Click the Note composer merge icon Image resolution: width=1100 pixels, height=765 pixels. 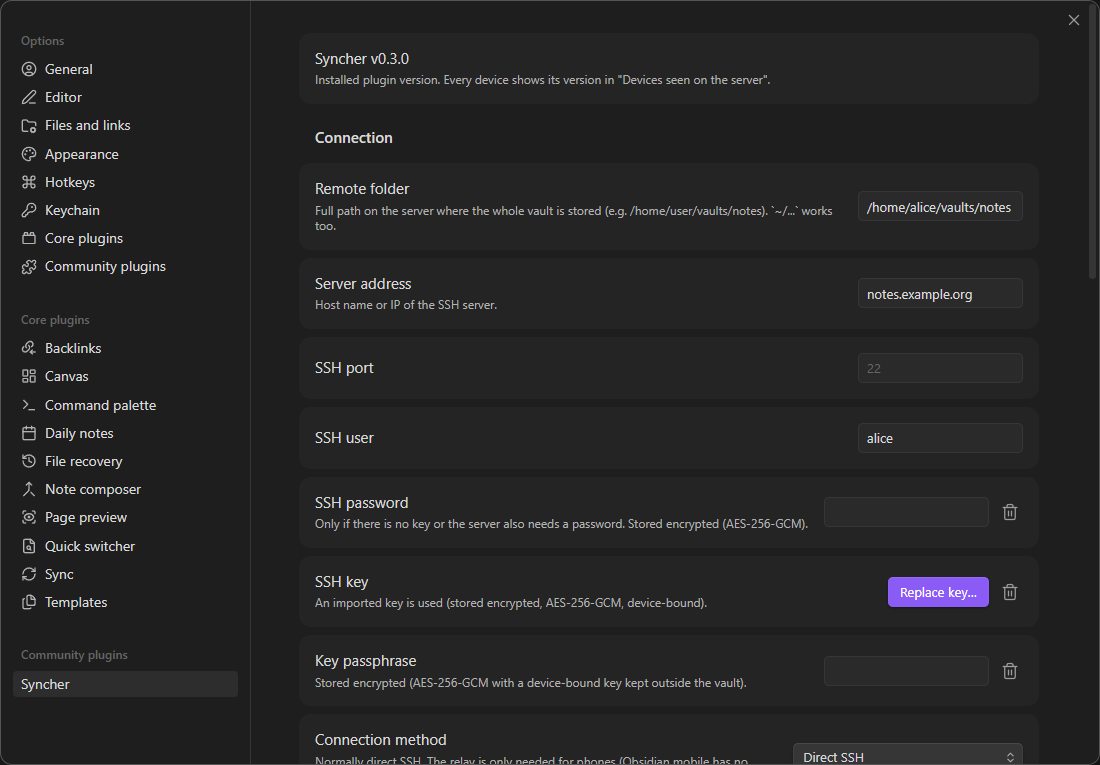click(x=29, y=489)
